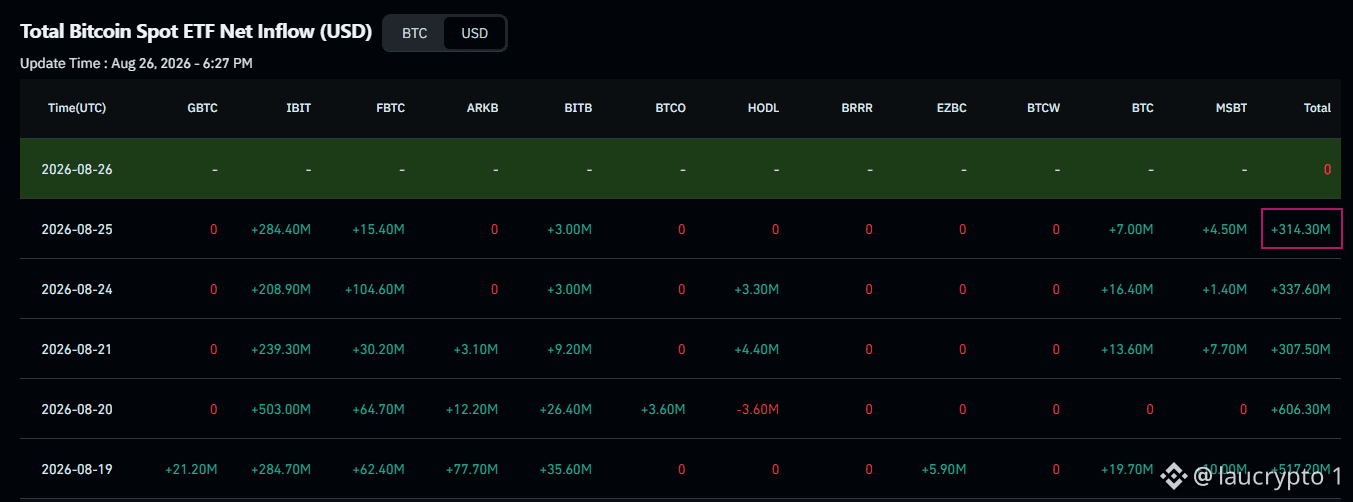Click the +1.40M MSBT value

[x=1224, y=290]
